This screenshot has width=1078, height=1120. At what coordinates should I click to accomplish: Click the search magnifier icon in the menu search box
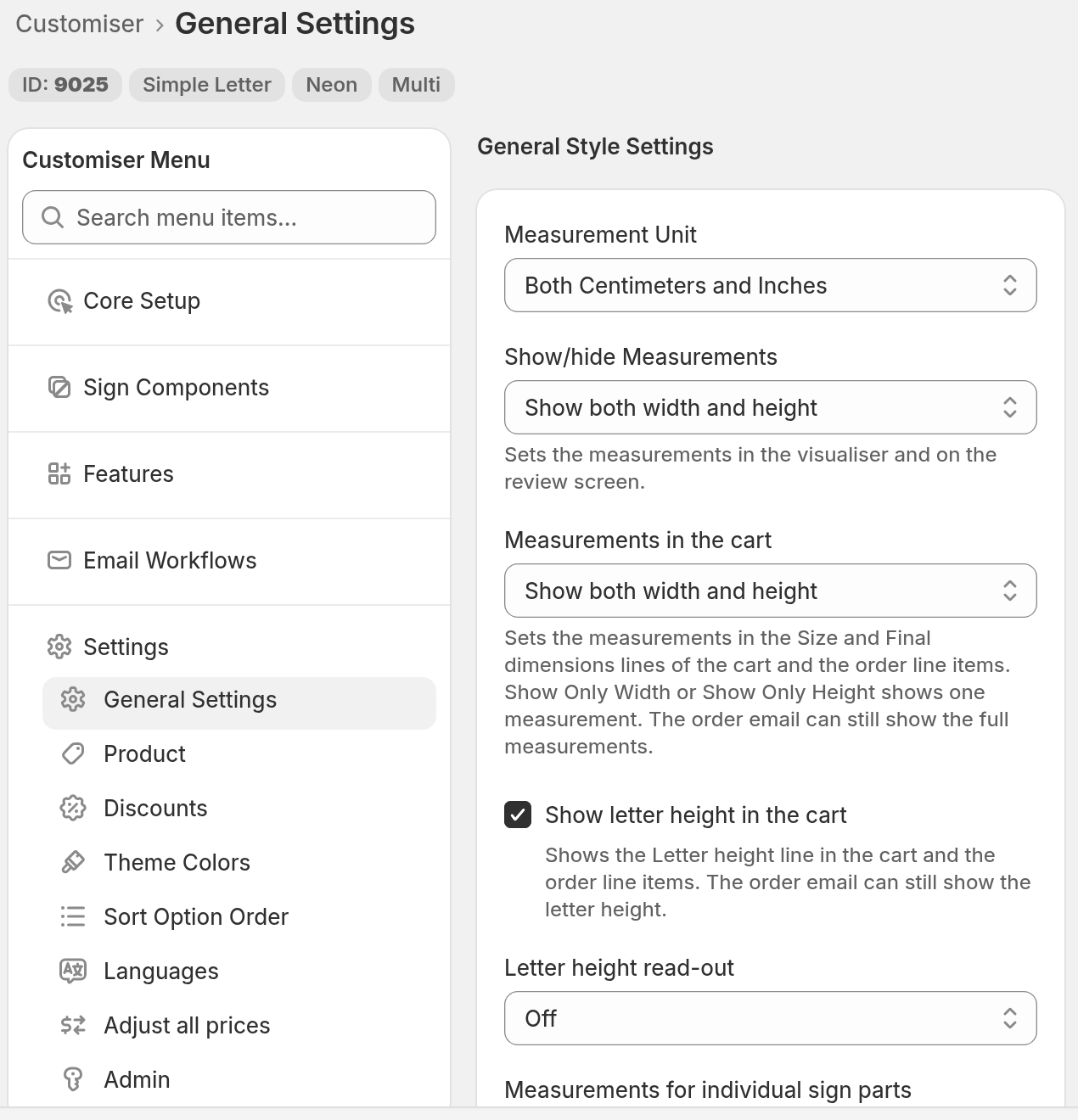[x=53, y=217]
